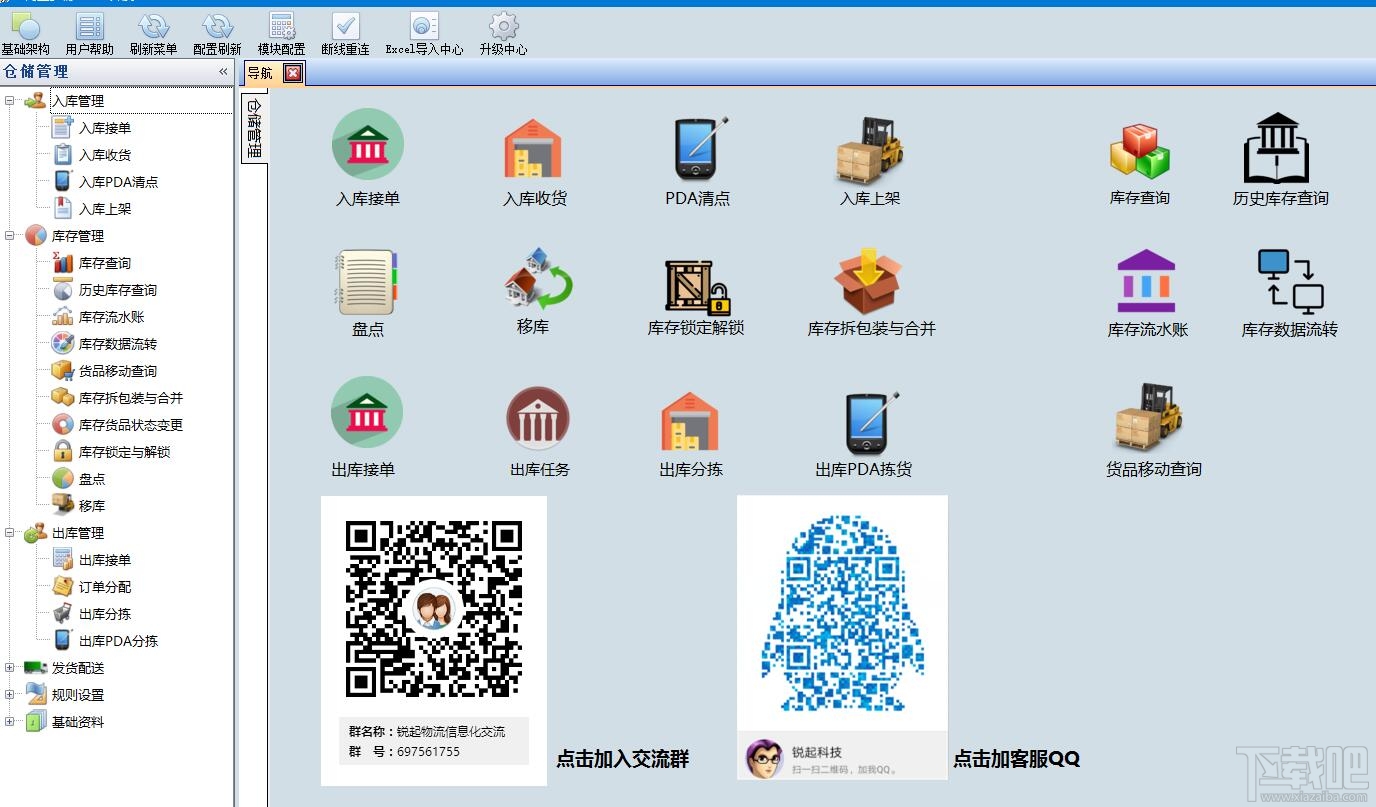Open the 出库任务 brown building icon

point(538,418)
